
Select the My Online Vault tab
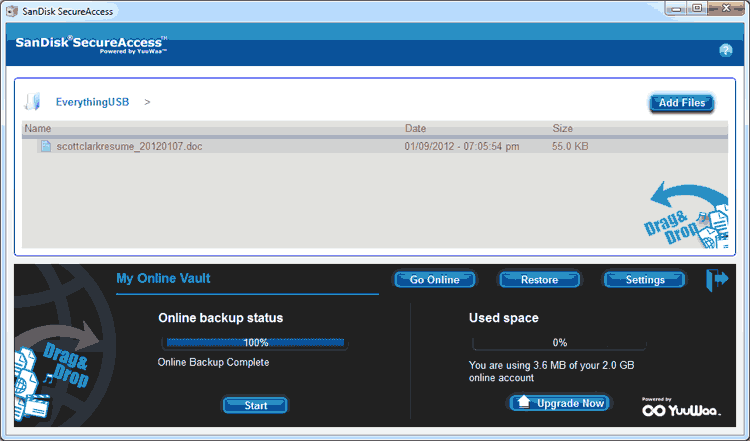pos(163,278)
